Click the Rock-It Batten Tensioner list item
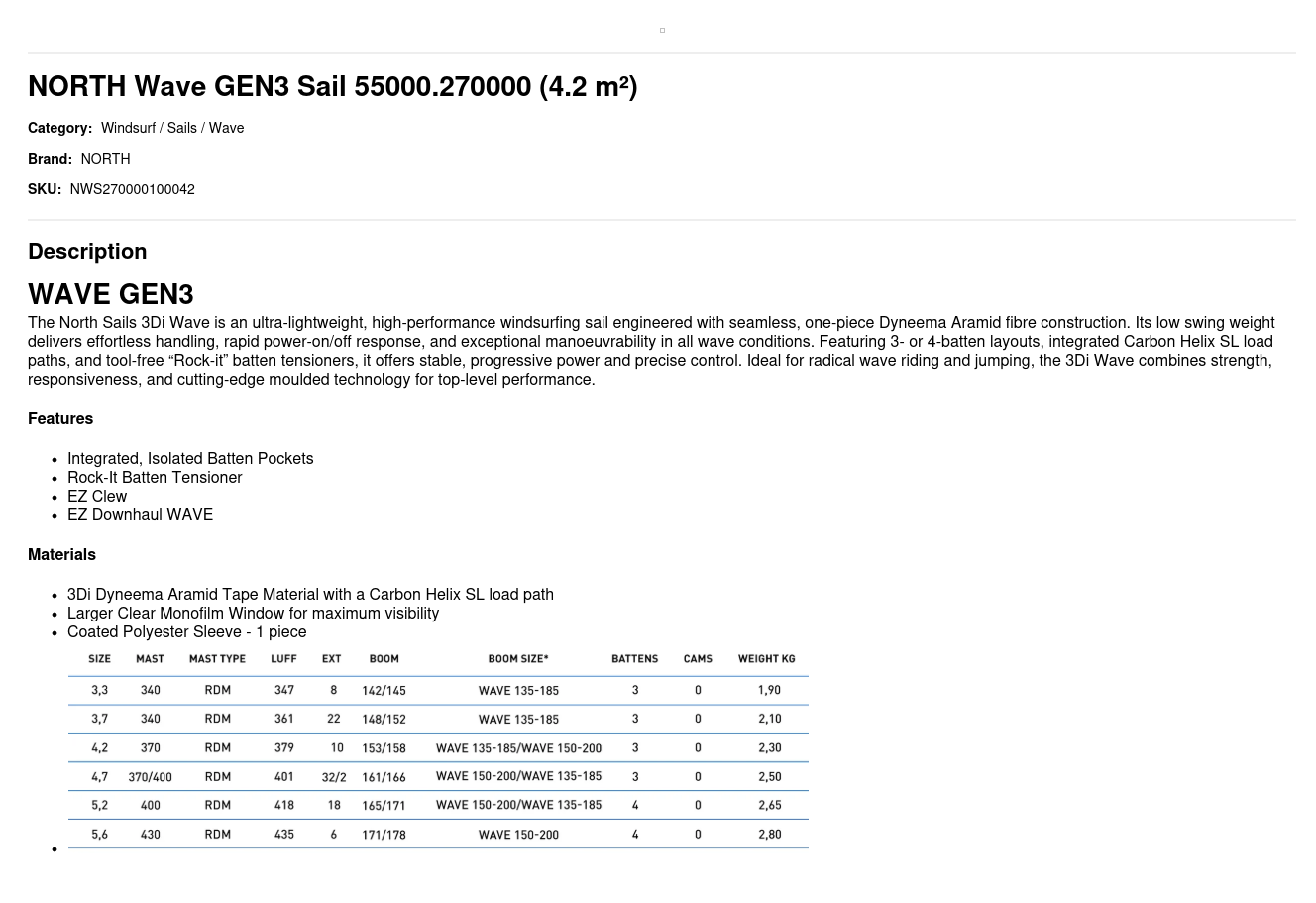This screenshot has height=903, width=1316. click(x=155, y=478)
